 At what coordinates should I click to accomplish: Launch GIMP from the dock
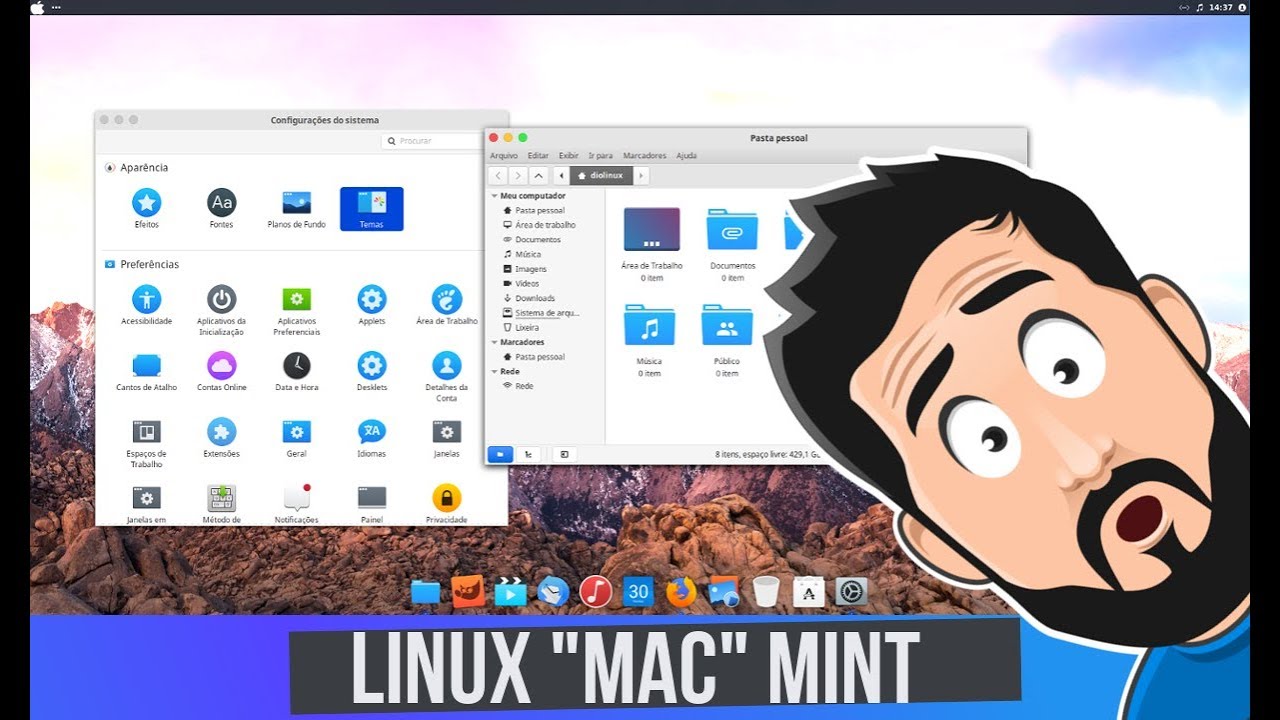468,592
